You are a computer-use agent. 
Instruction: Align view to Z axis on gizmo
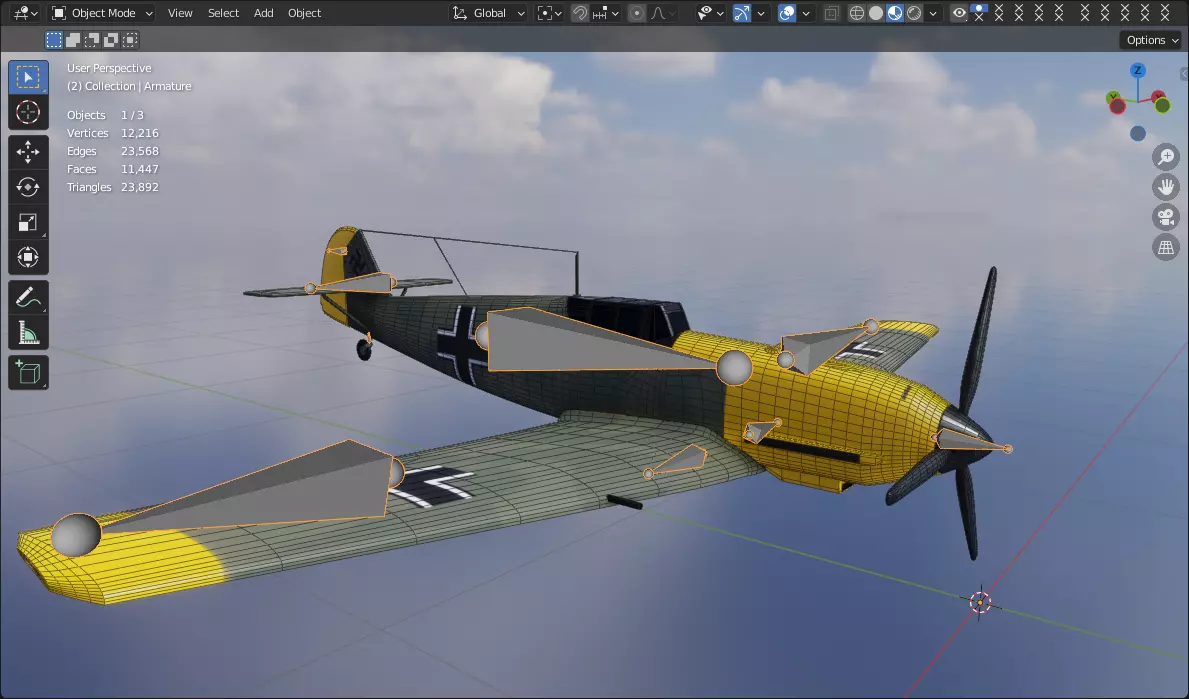pos(1137,71)
